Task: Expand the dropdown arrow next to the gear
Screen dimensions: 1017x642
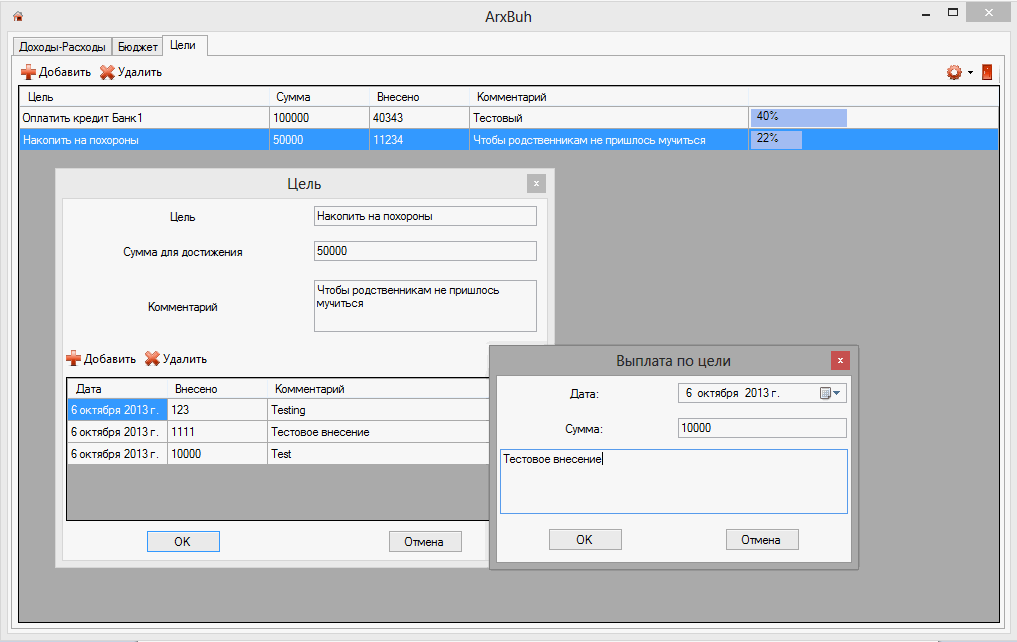Action: [970, 73]
